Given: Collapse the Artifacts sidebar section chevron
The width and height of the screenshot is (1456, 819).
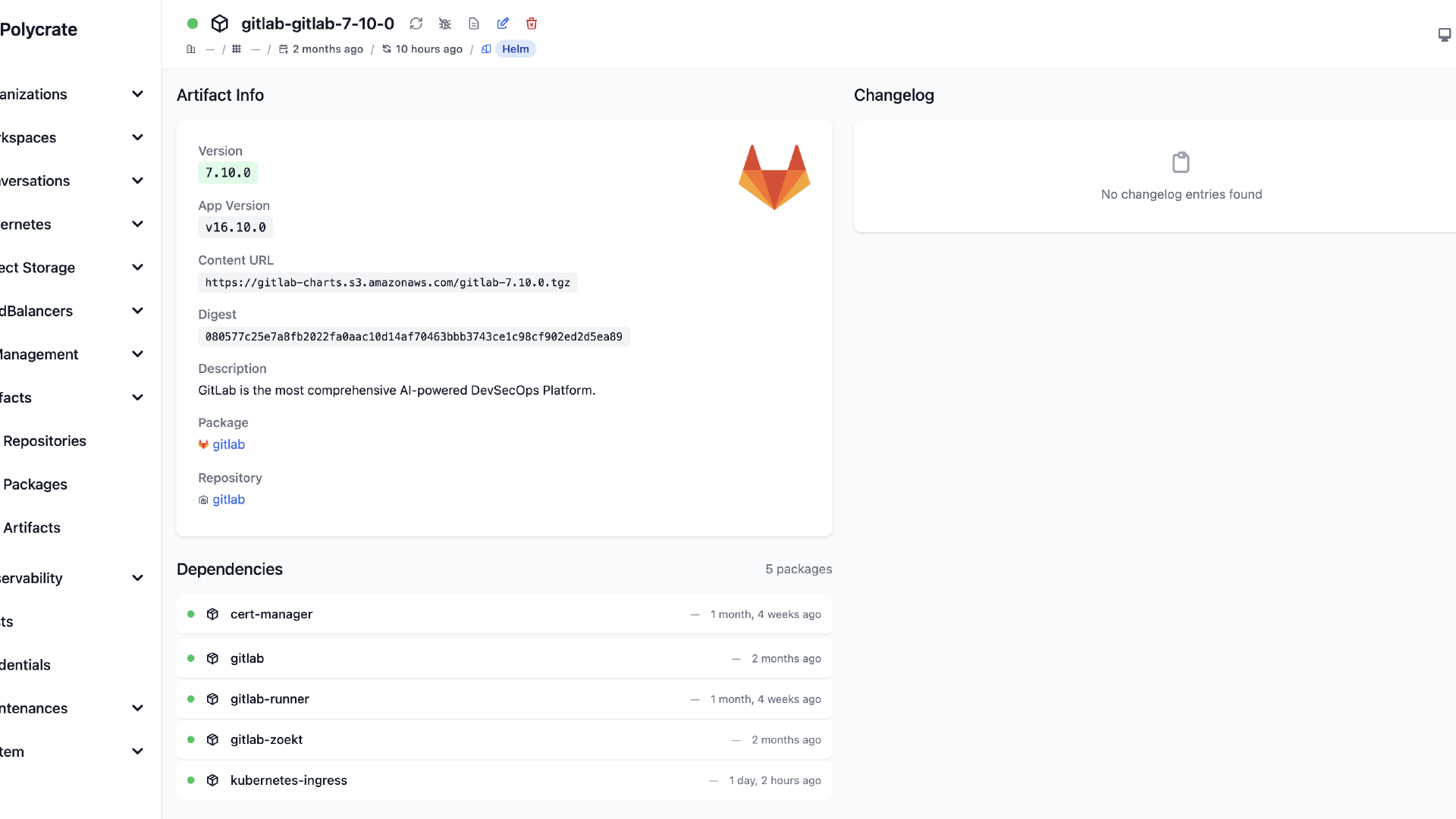Looking at the screenshot, I should (137, 397).
